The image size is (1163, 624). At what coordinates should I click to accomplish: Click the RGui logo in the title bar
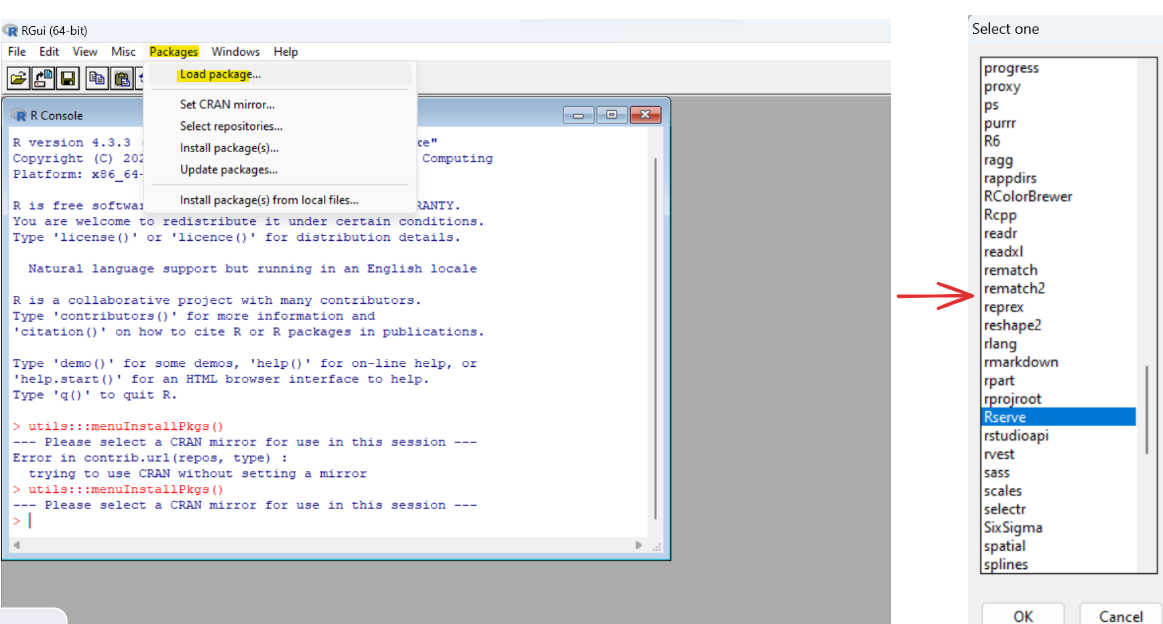[x=10, y=30]
